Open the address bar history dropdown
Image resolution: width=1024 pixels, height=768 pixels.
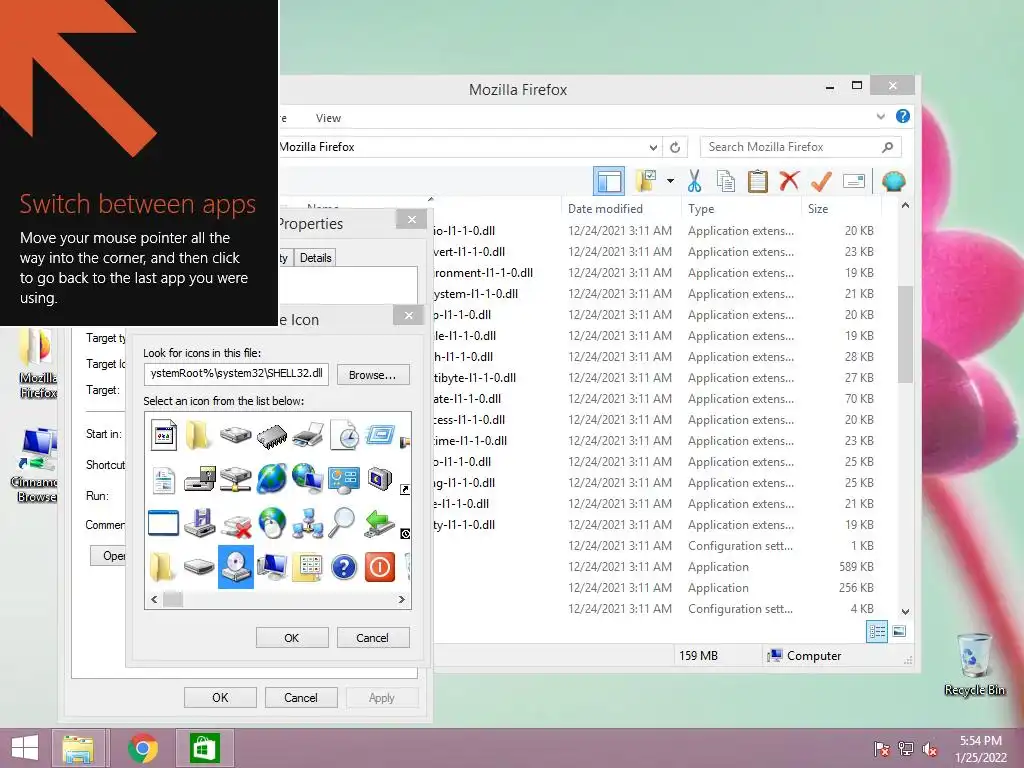click(x=653, y=147)
